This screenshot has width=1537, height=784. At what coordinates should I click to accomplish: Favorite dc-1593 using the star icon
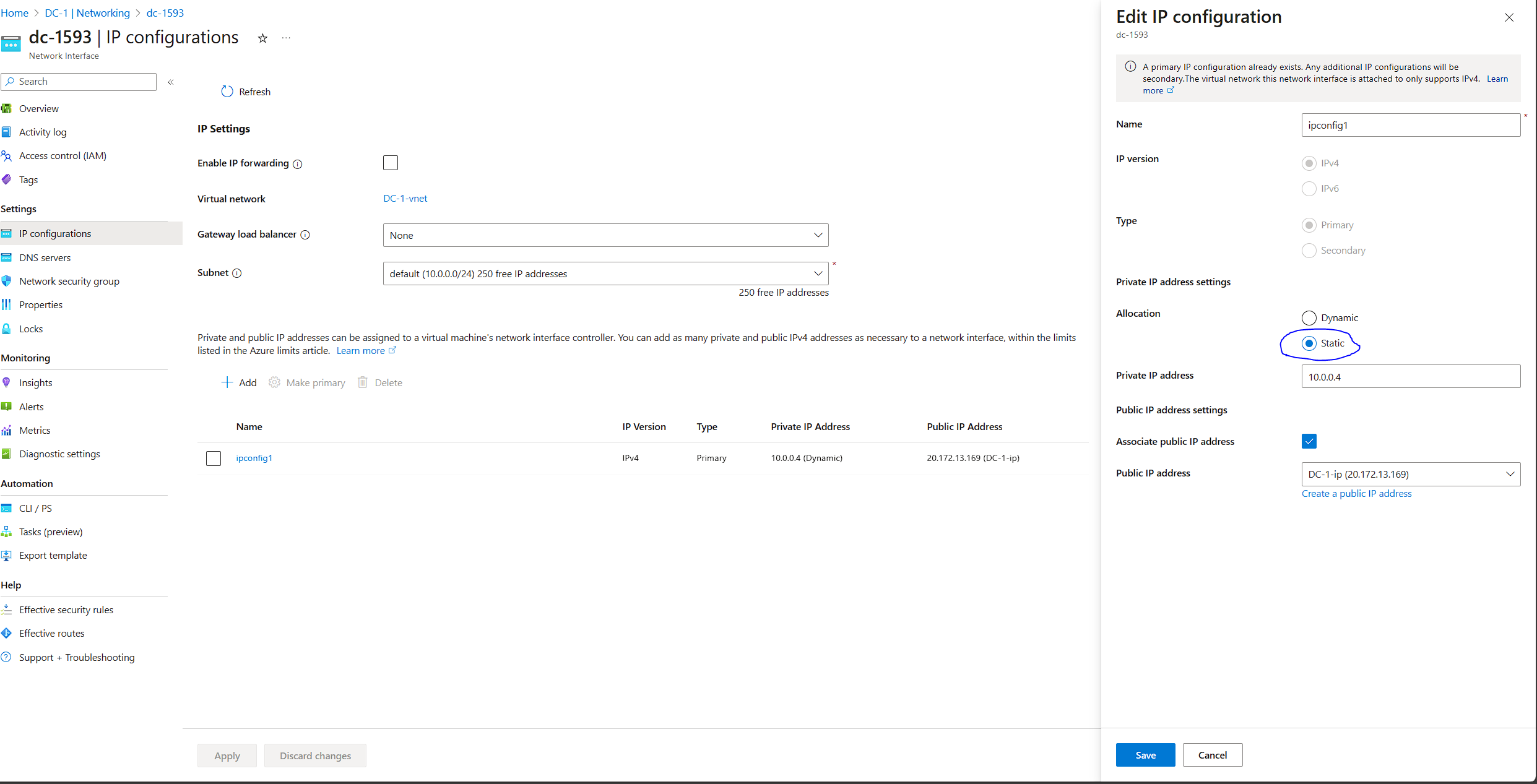point(262,38)
